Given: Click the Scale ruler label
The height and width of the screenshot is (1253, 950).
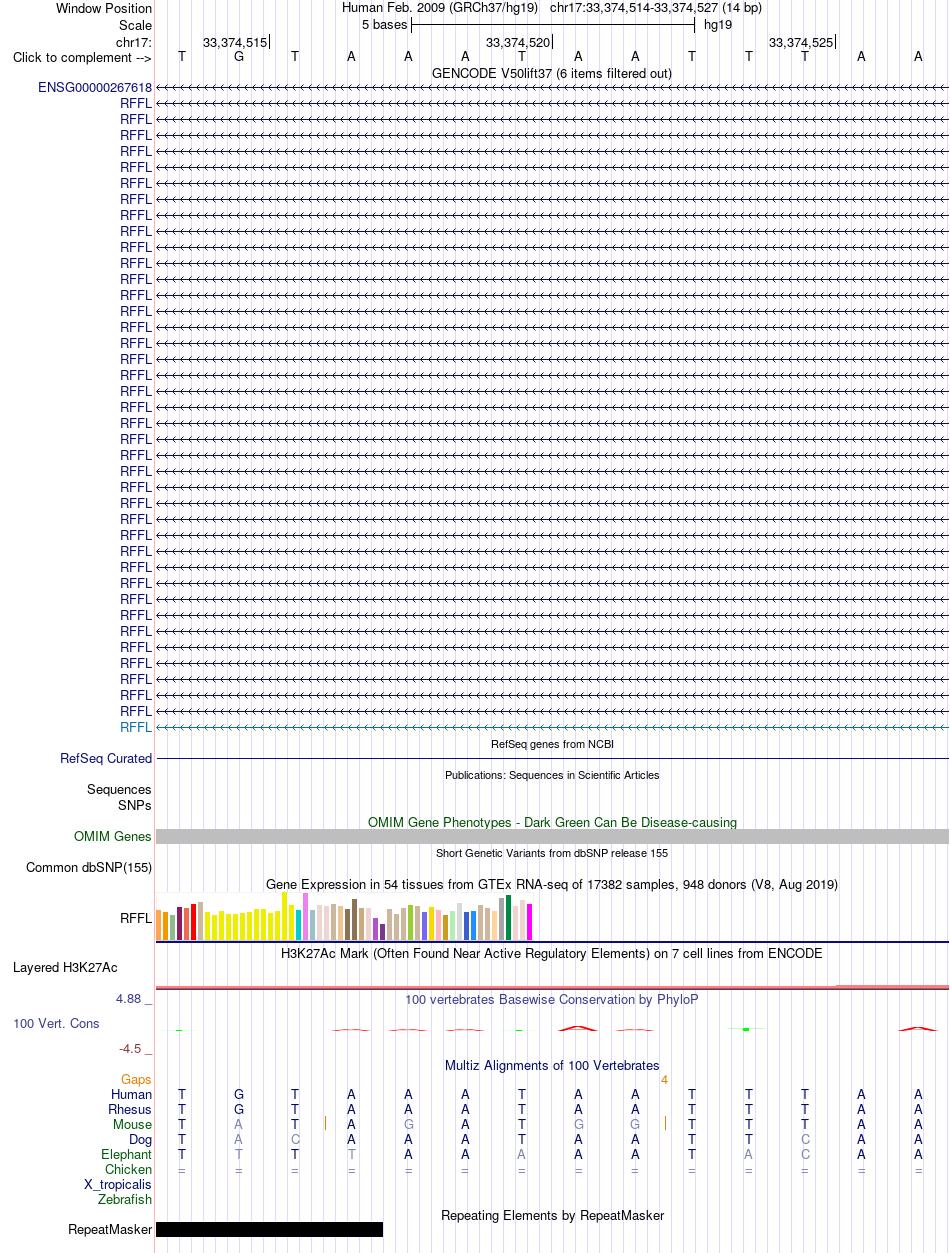Looking at the screenshot, I should click(x=135, y=25).
